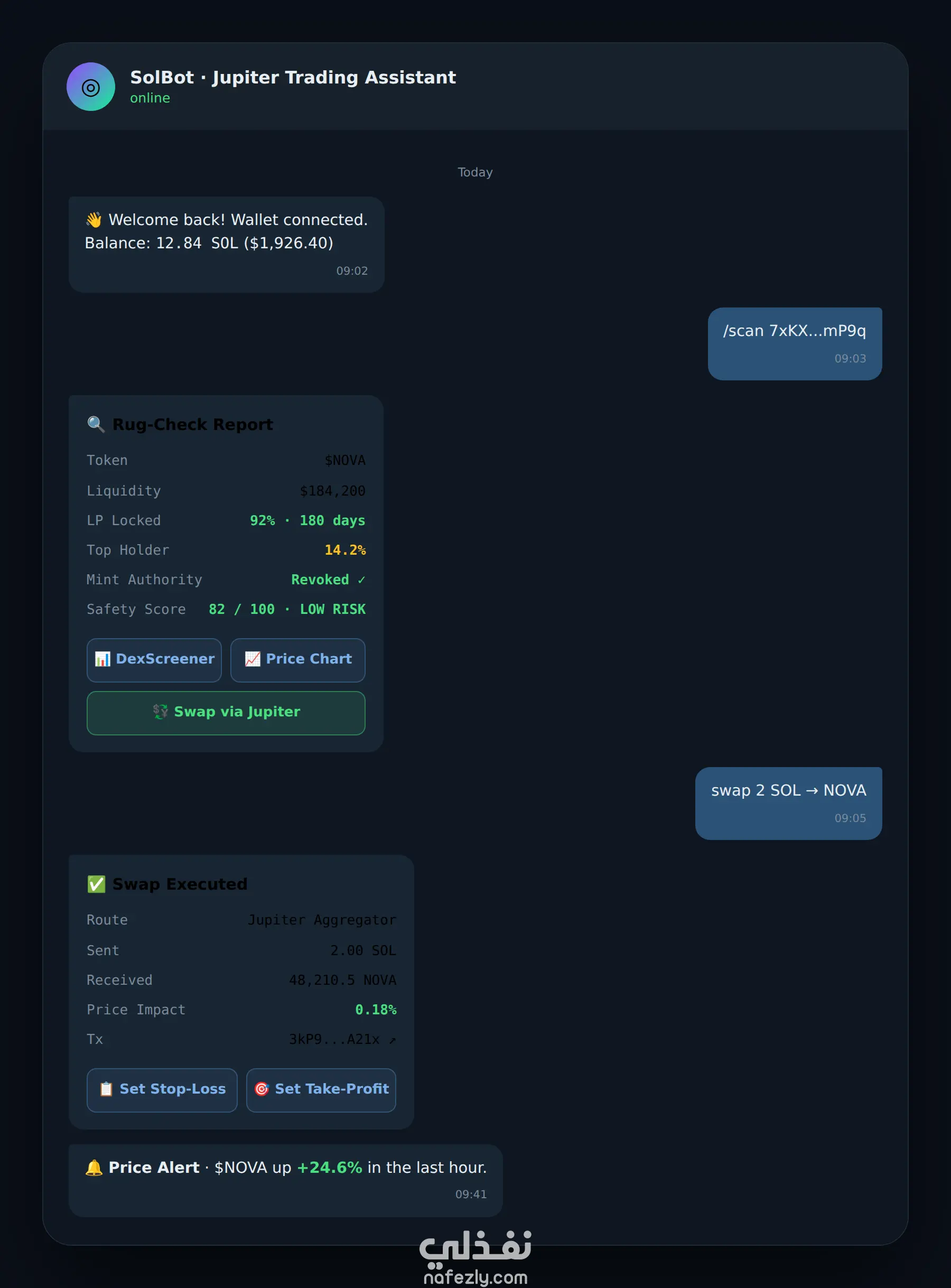Click the SolBot Jupiter Trading Assistant title
951x1288 pixels.
pyautogui.click(x=293, y=77)
